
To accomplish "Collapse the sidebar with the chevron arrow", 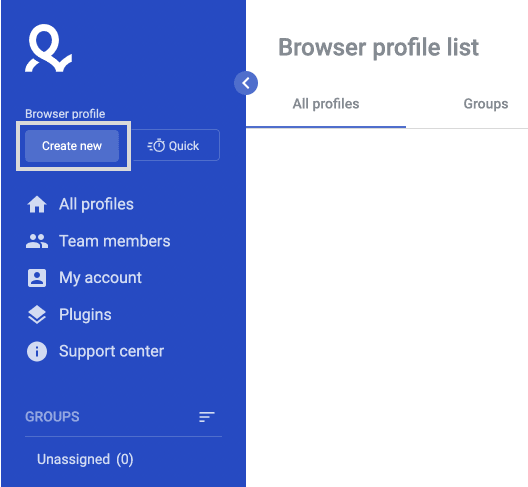I will point(246,83).
